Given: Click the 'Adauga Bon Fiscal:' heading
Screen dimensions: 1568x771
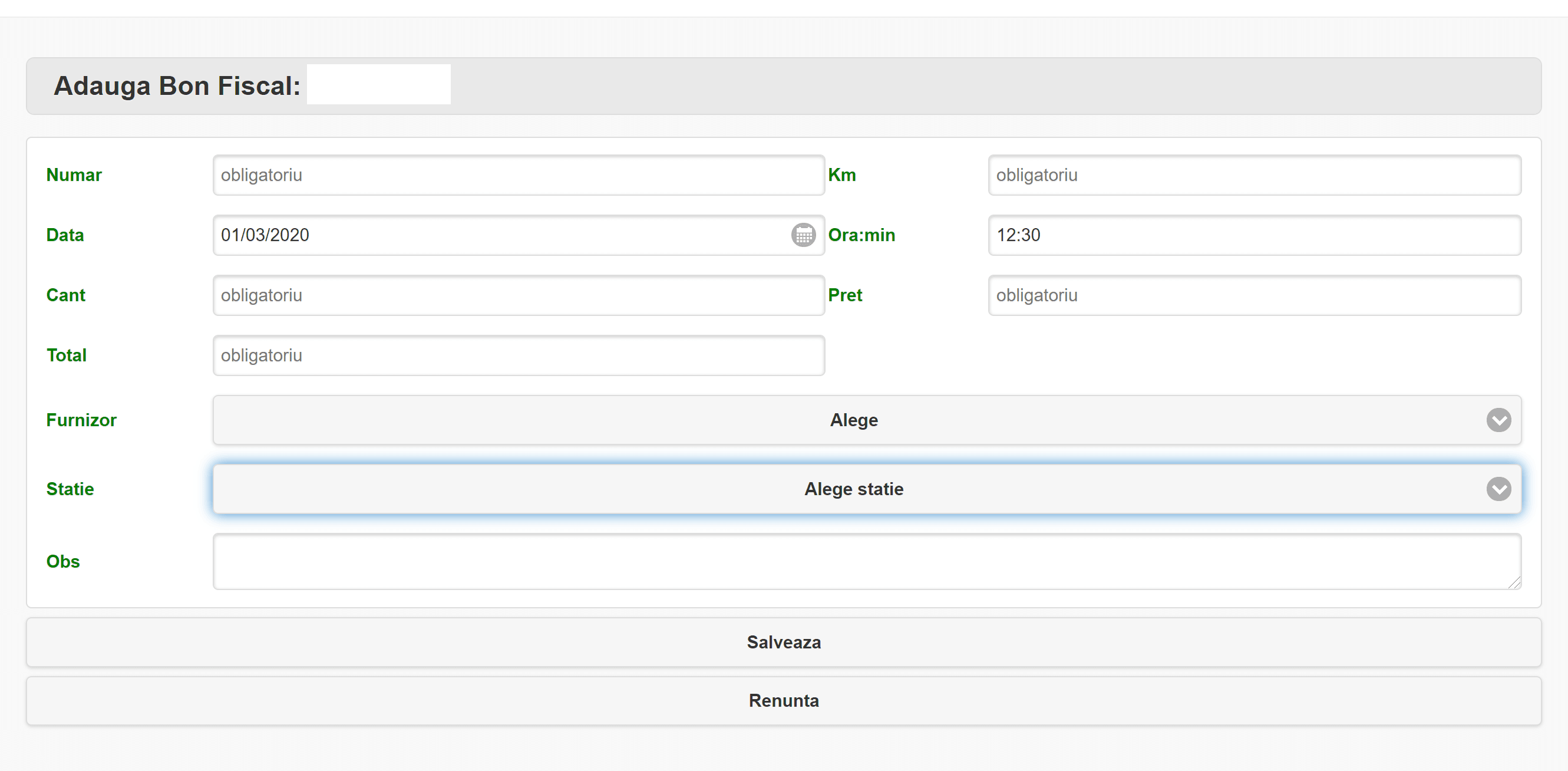Looking at the screenshot, I should pos(177,86).
